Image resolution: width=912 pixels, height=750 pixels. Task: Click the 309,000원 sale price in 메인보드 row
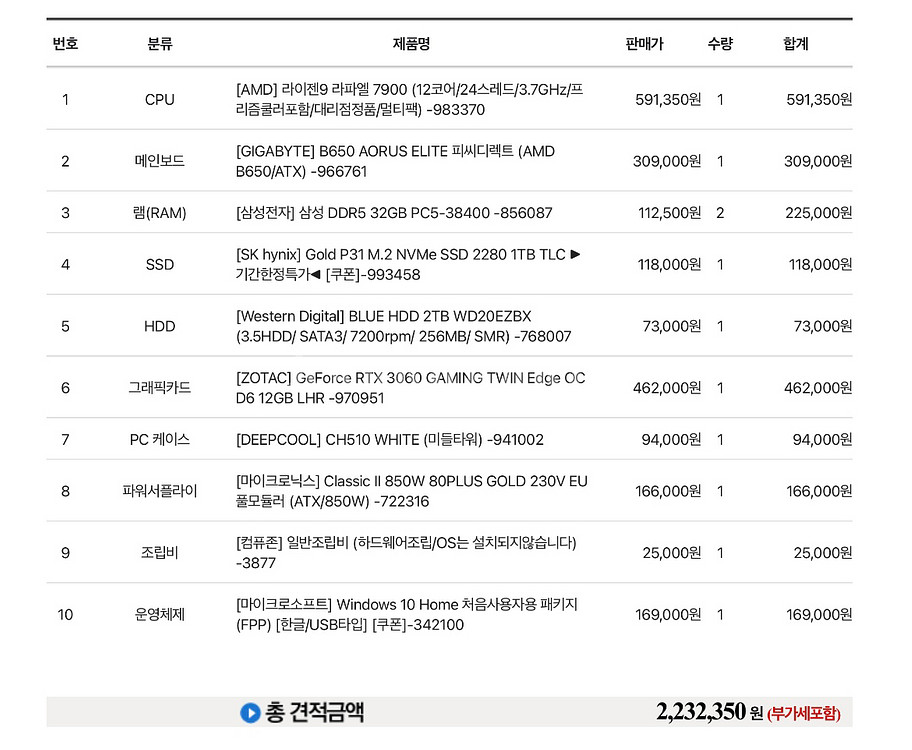click(x=667, y=161)
